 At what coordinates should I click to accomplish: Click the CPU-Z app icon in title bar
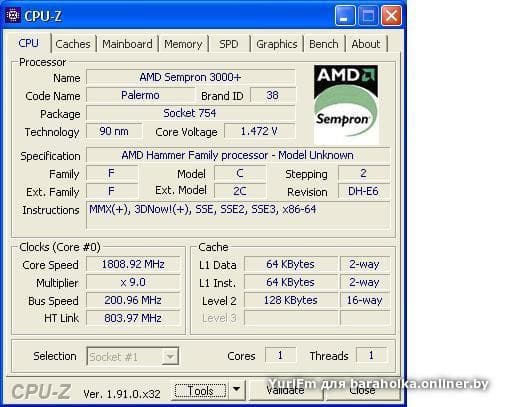pos(13,15)
